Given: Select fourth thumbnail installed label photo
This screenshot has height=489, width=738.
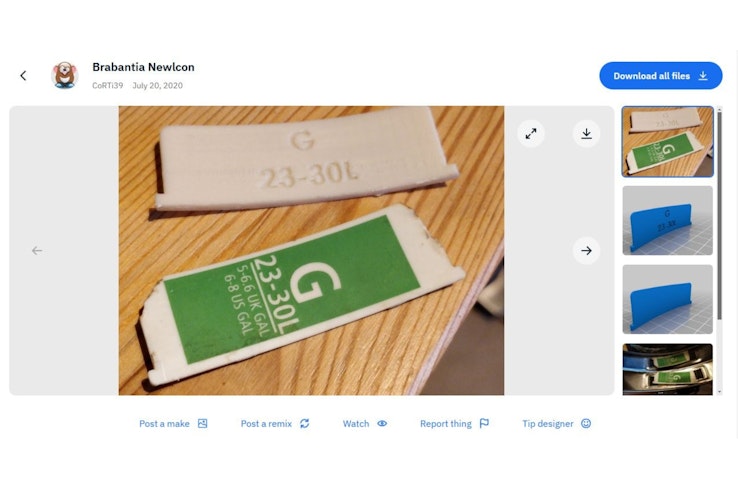Looking at the screenshot, I should 667,368.
